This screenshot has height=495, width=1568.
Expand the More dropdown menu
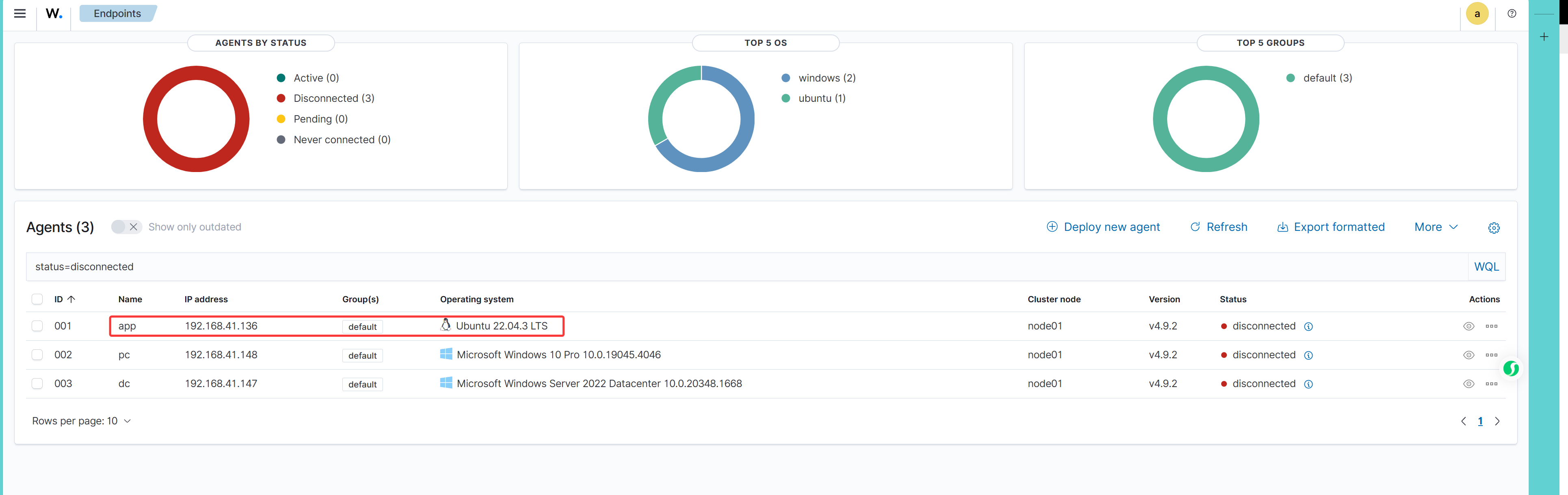[1435, 227]
